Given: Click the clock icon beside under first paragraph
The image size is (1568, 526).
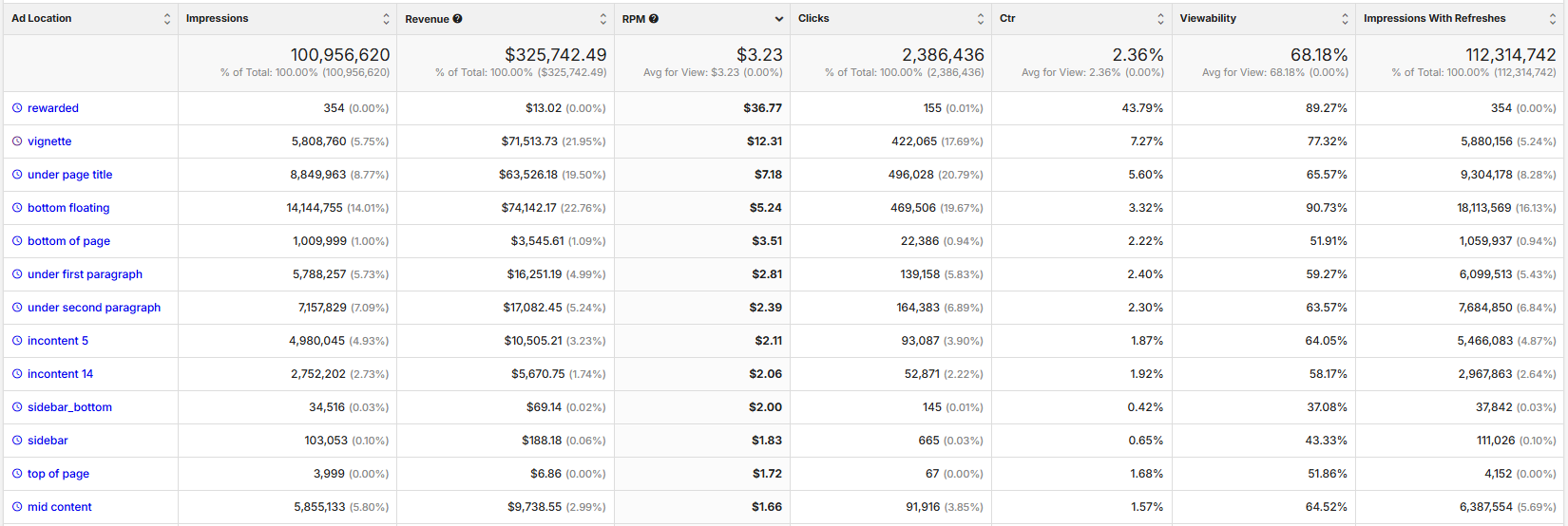Looking at the screenshot, I should click(x=17, y=274).
